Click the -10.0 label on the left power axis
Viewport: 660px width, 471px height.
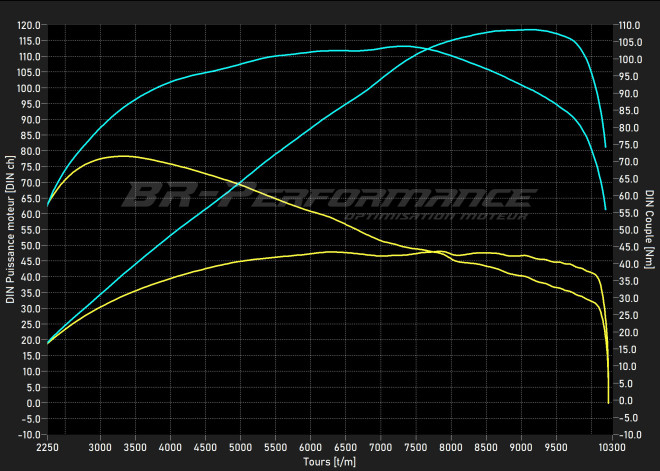(x=29, y=435)
